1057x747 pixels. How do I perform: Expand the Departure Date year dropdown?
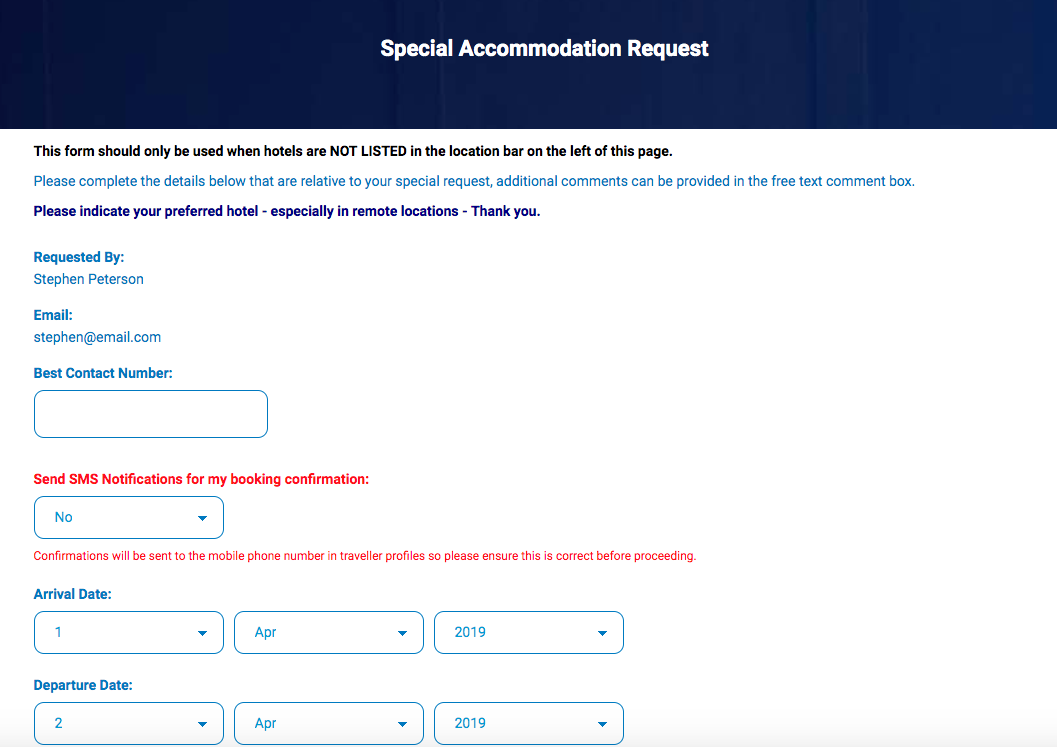[x=529, y=723]
